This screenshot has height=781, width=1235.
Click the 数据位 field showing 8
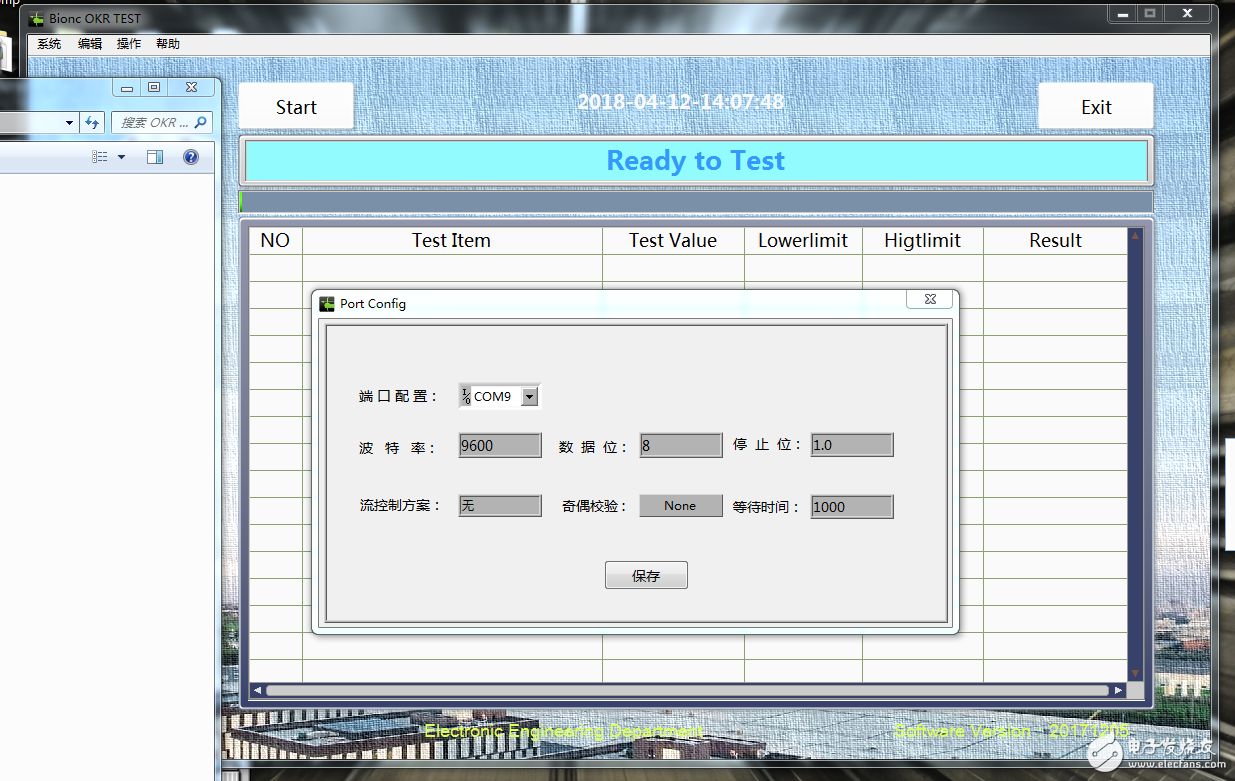(681, 445)
